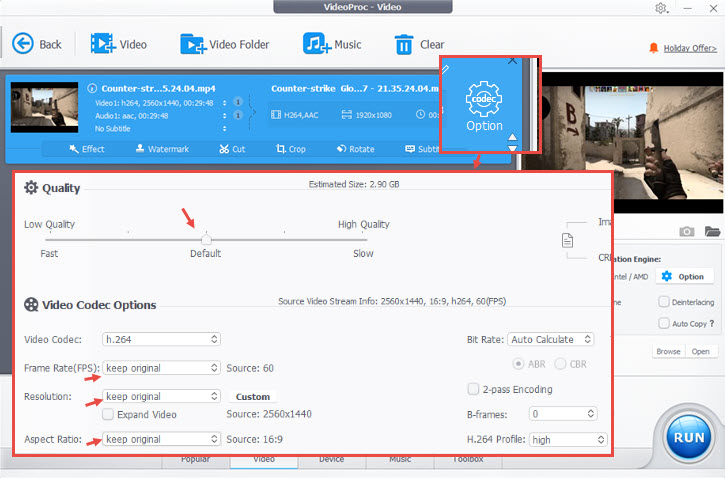The image size is (725, 478).
Task: Expand the Audio1 stream selector arrows
Action: (x=225, y=116)
